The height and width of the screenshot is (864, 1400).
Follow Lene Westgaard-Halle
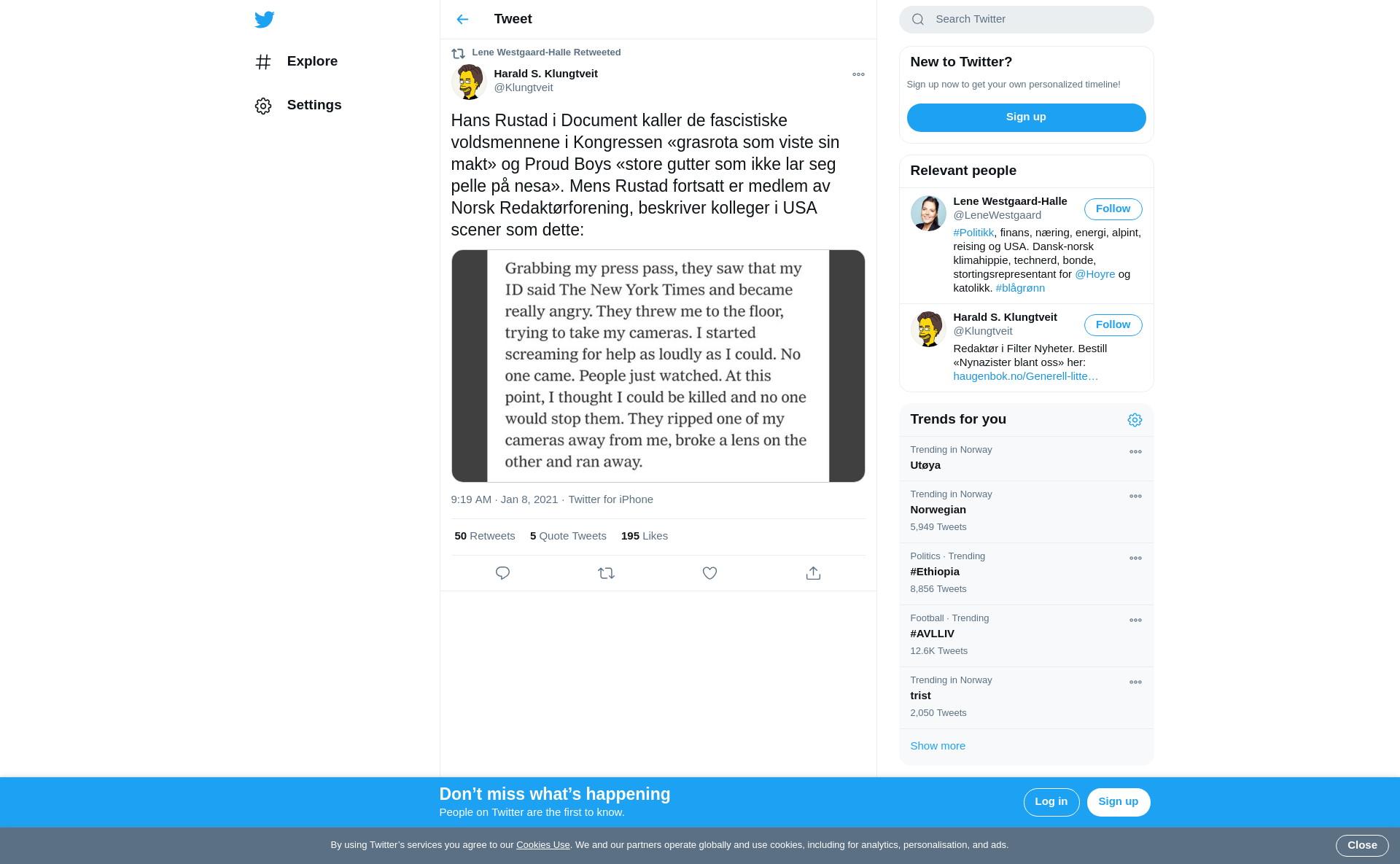(1113, 209)
